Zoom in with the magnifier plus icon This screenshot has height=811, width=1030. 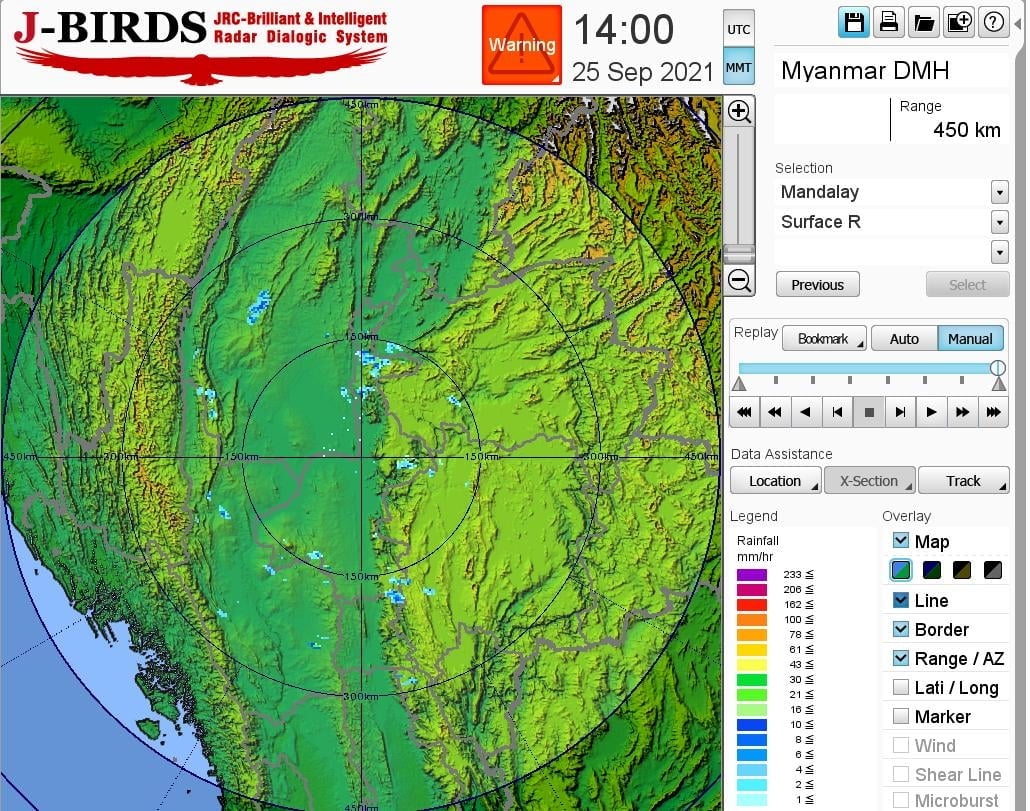pos(739,111)
